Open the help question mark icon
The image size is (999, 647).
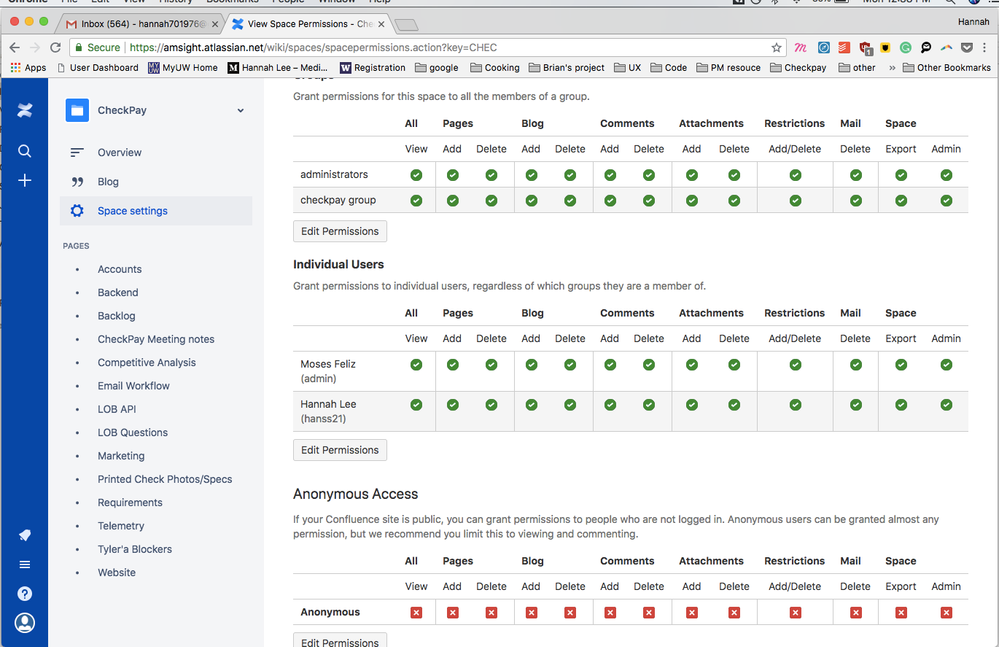[24, 594]
